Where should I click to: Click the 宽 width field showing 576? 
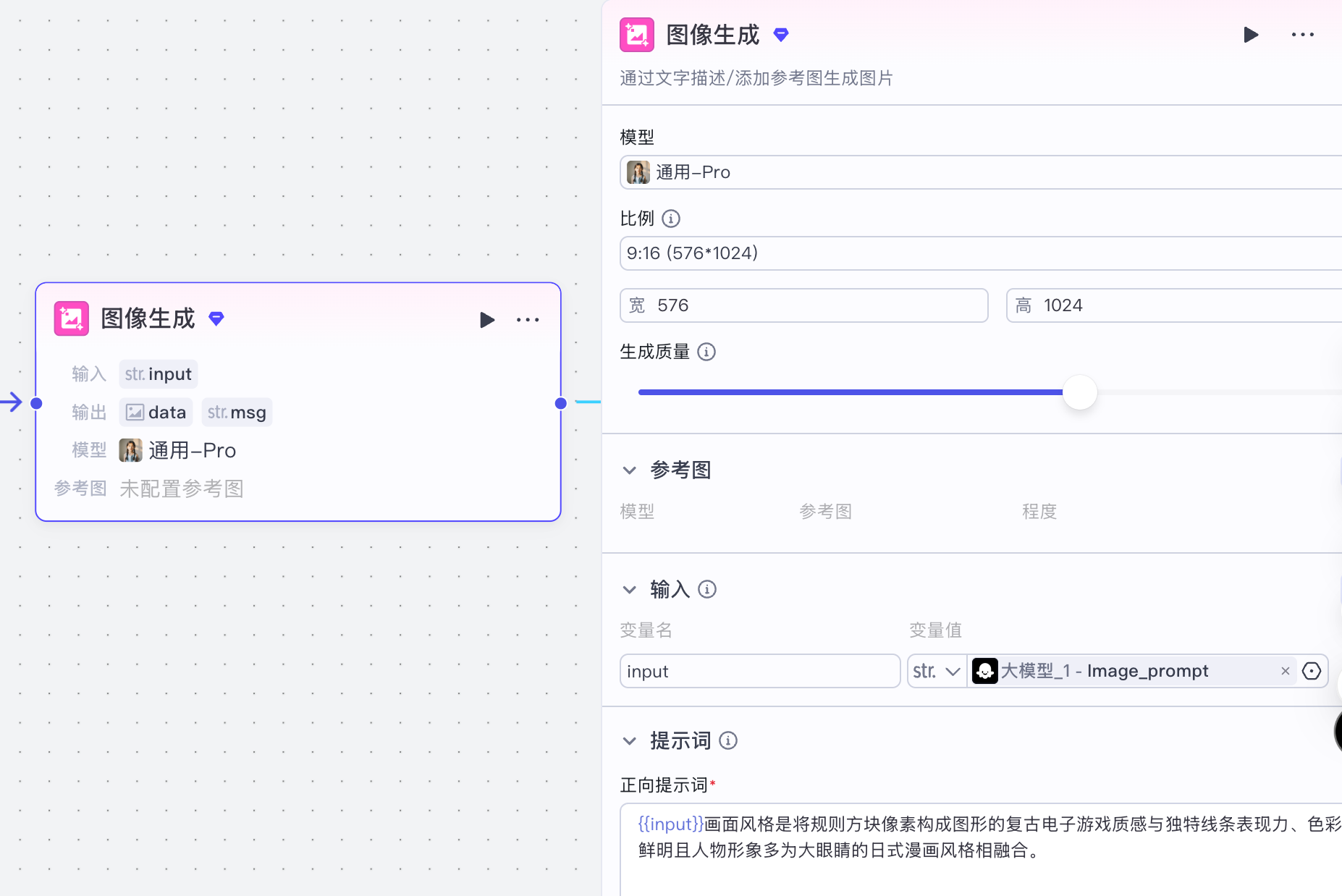point(803,305)
